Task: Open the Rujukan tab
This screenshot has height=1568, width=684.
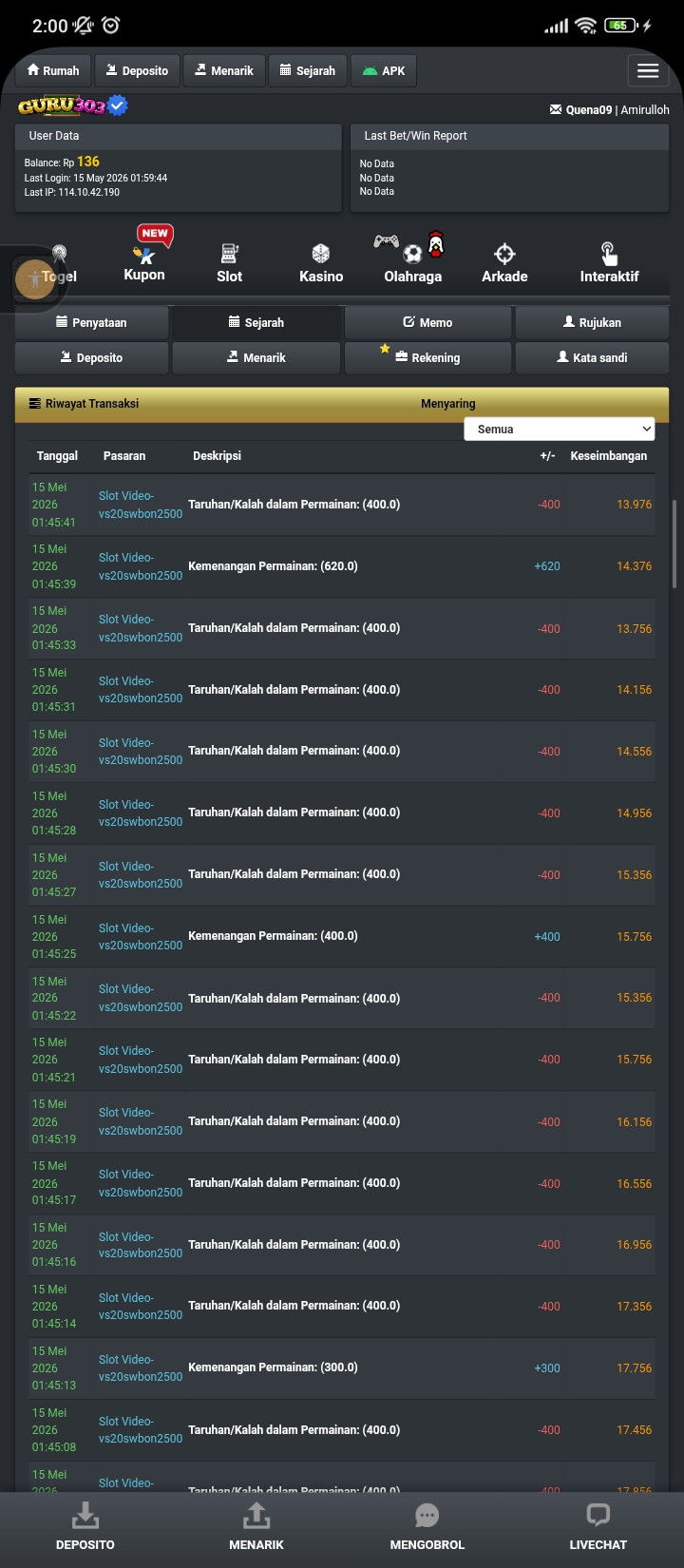Action: (x=592, y=323)
